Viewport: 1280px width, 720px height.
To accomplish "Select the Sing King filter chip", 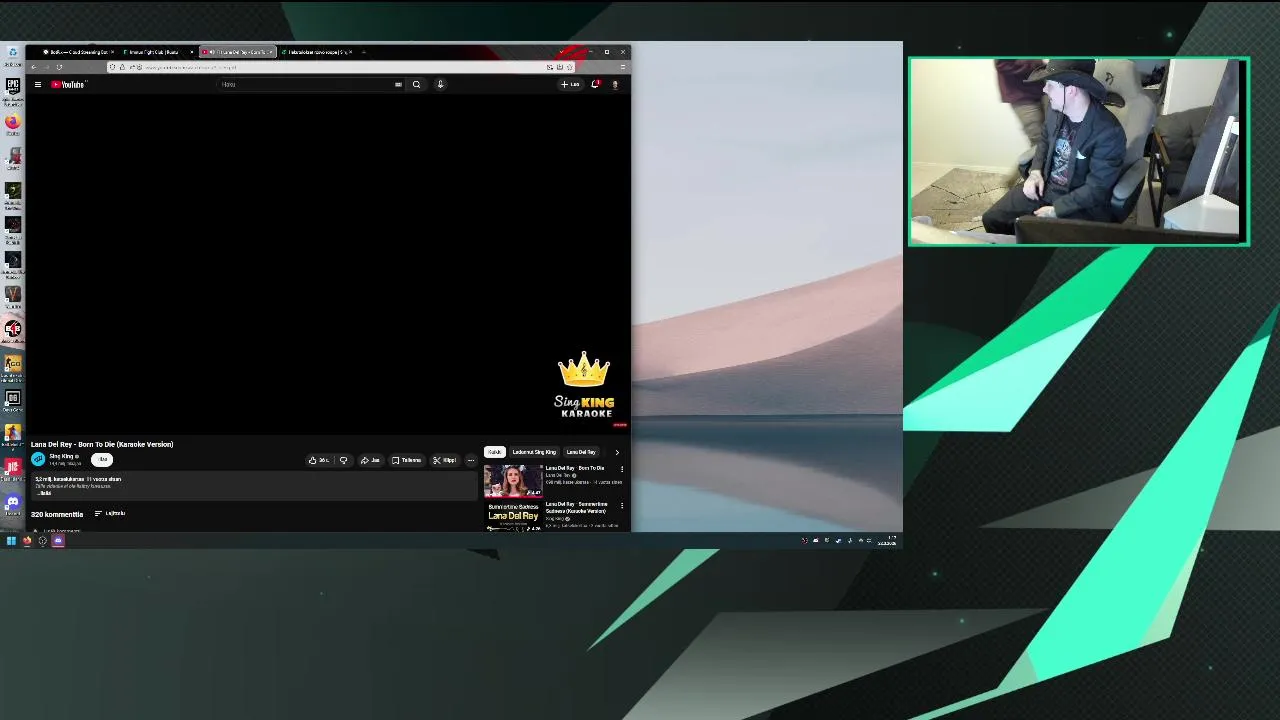I will click(x=534, y=452).
